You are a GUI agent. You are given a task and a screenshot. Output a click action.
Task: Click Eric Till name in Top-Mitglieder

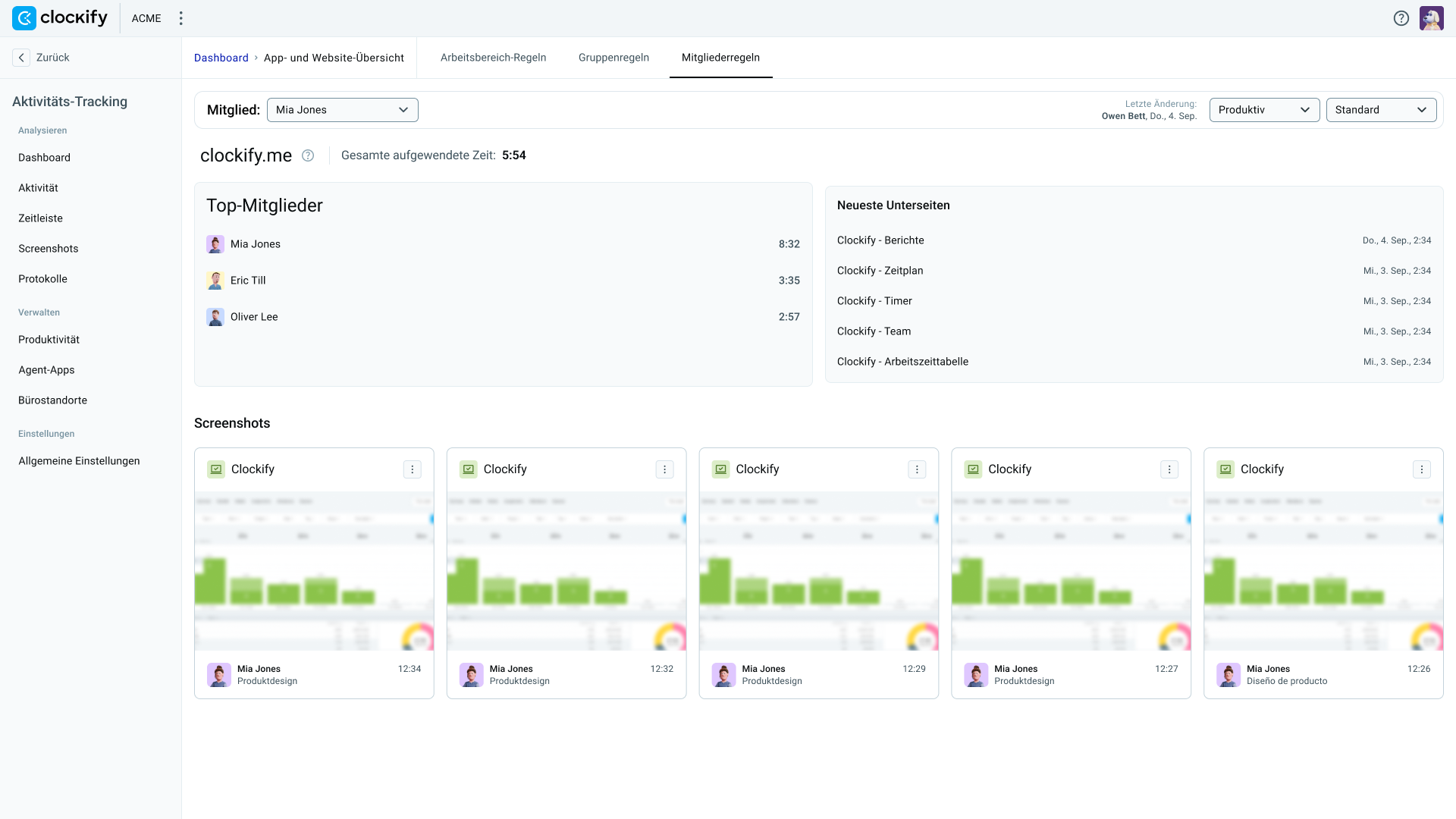click(248, 281)
